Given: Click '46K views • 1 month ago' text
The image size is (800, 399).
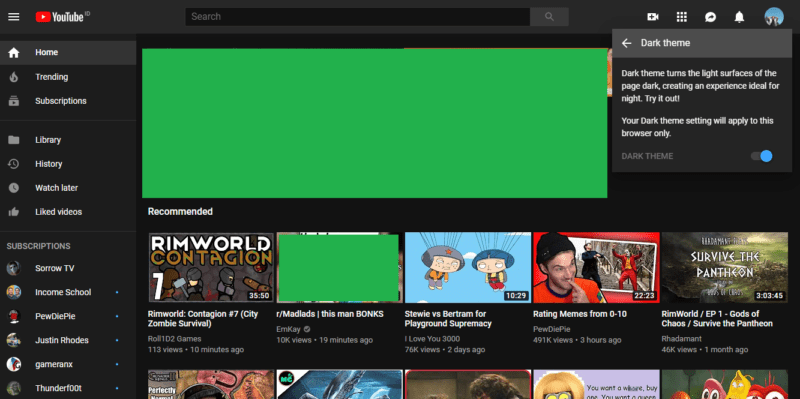Looking at the screenshot, I should click(x=705, y=350).
